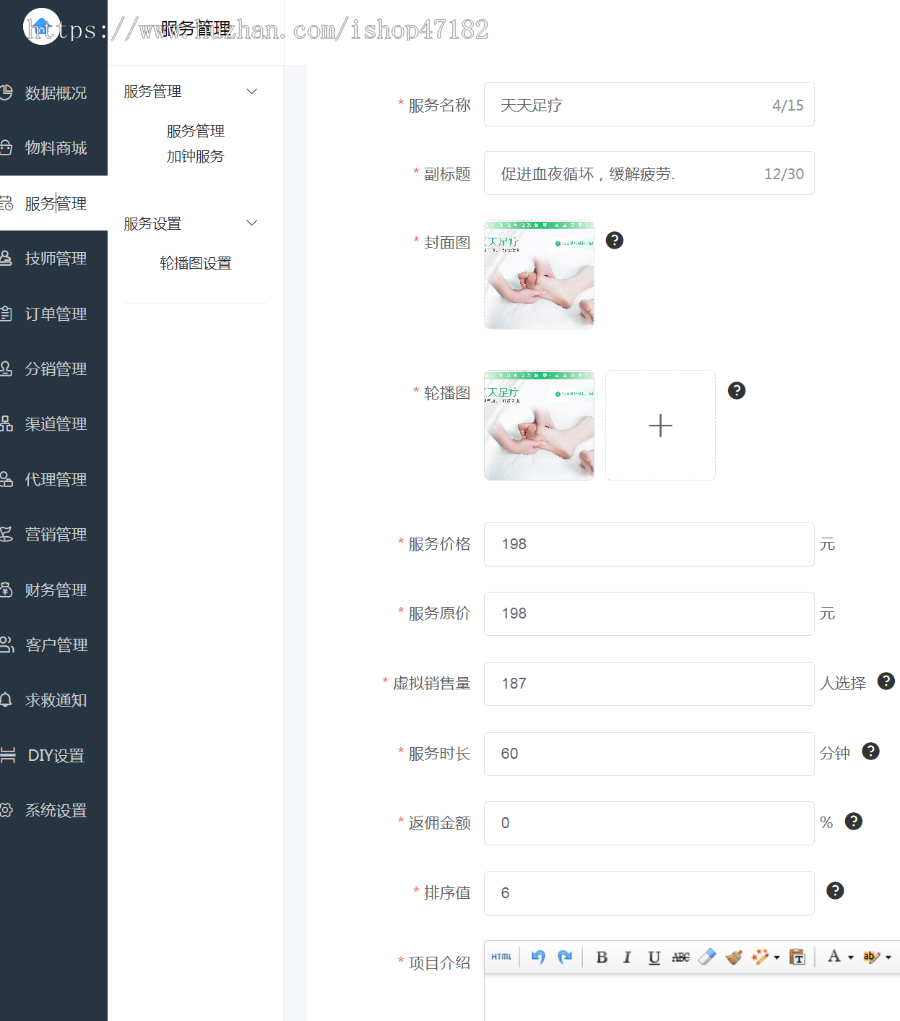Open 物料商城 in sidebar
The height and width of the screenshot is (1021, 900).
(53, 148)
